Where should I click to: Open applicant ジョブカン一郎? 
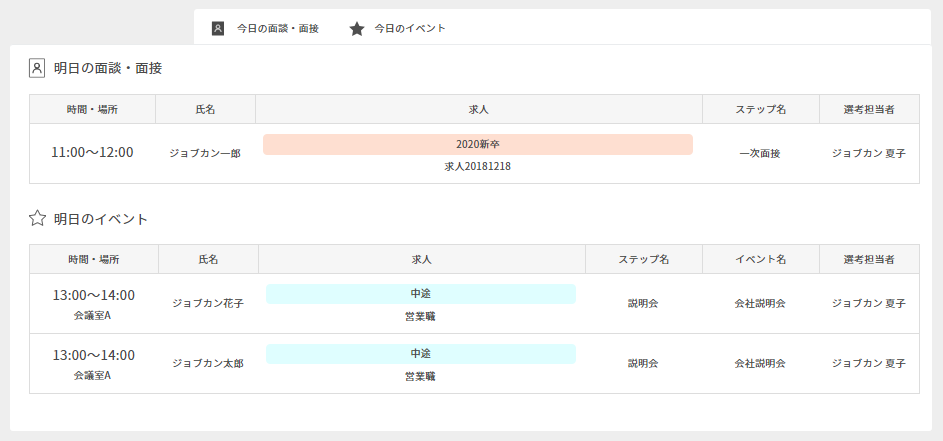[205, 153]
